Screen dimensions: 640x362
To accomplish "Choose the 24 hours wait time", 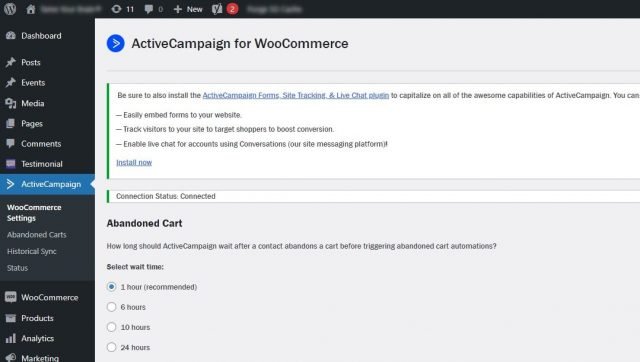I will (x=111, y=347).
